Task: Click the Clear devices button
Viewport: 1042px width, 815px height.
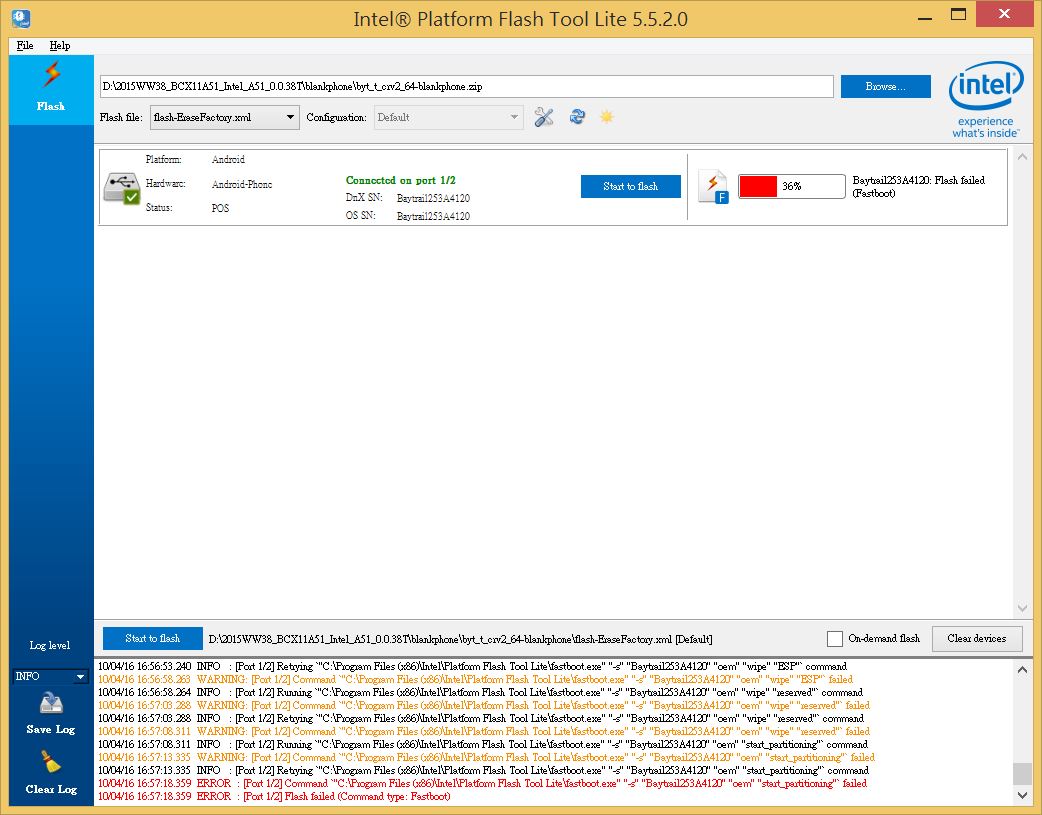Action: [976, 639]
